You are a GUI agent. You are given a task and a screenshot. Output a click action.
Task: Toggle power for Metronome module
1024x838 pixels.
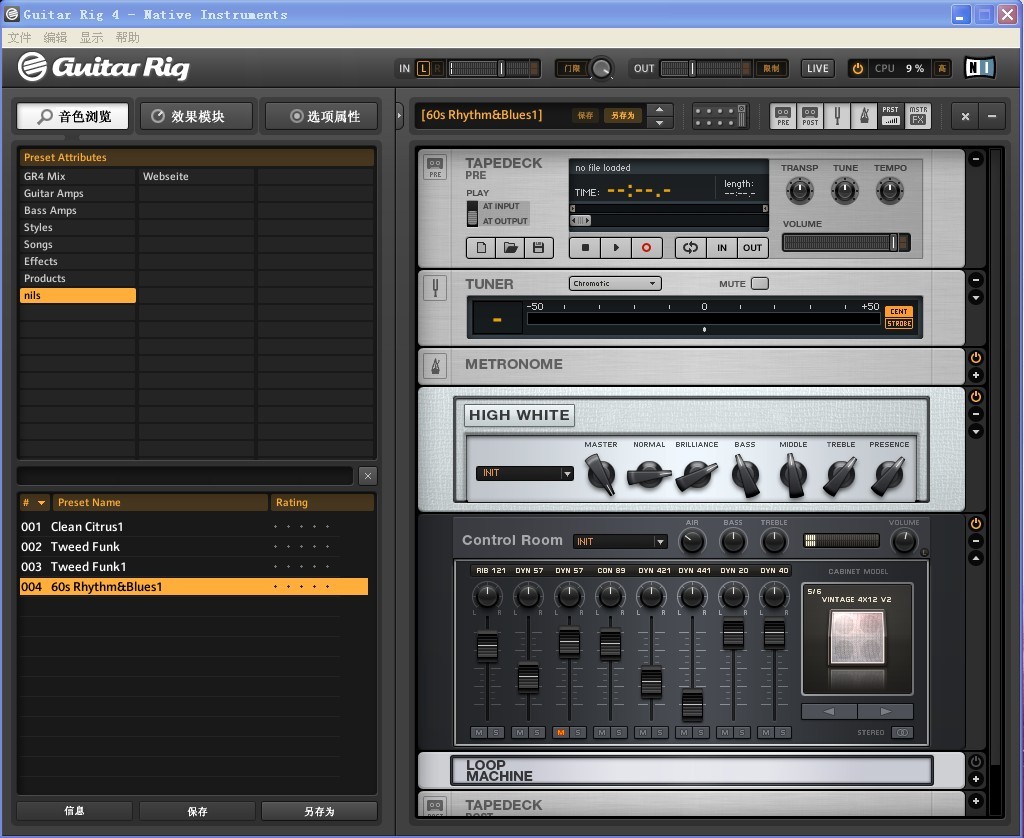point(976,357)
